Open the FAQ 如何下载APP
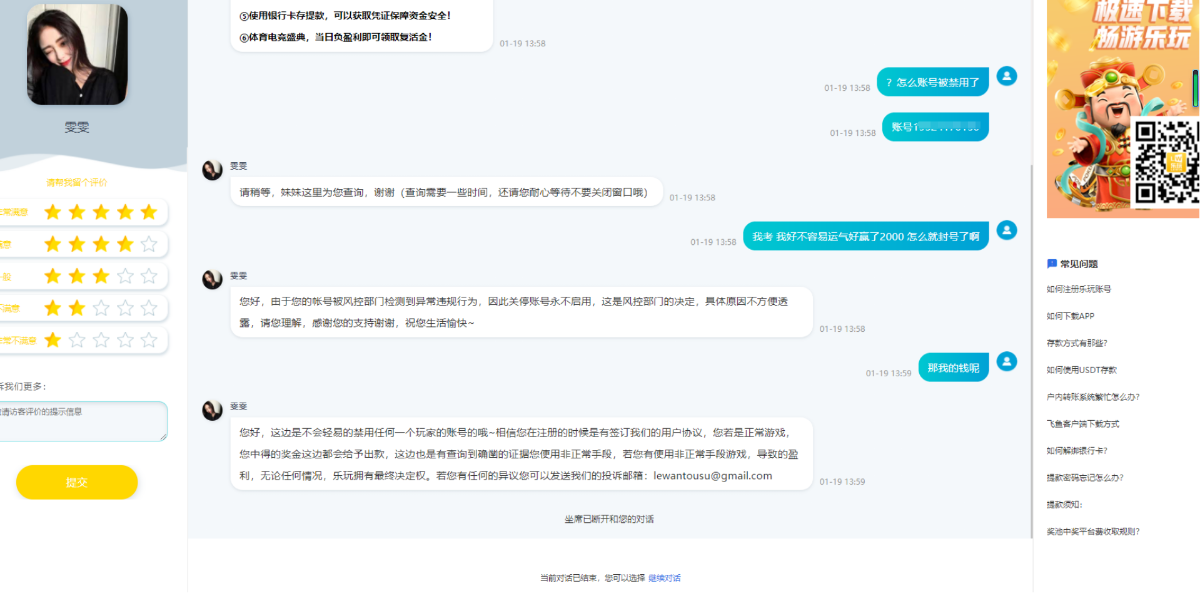1200x613 pixels. tap(1070, 316)
